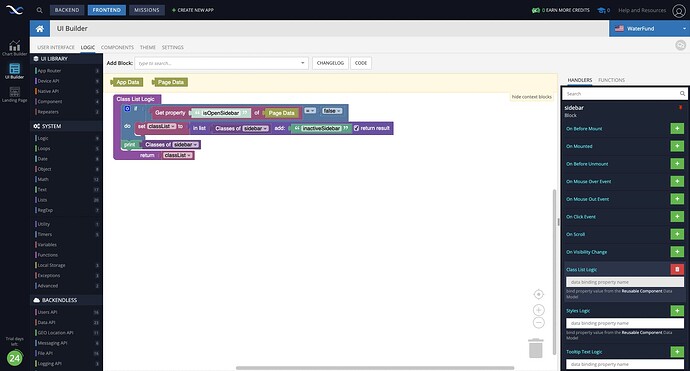Delete the Class List Logic handler
The image size is (690, 371).
(x=677, y=269)
